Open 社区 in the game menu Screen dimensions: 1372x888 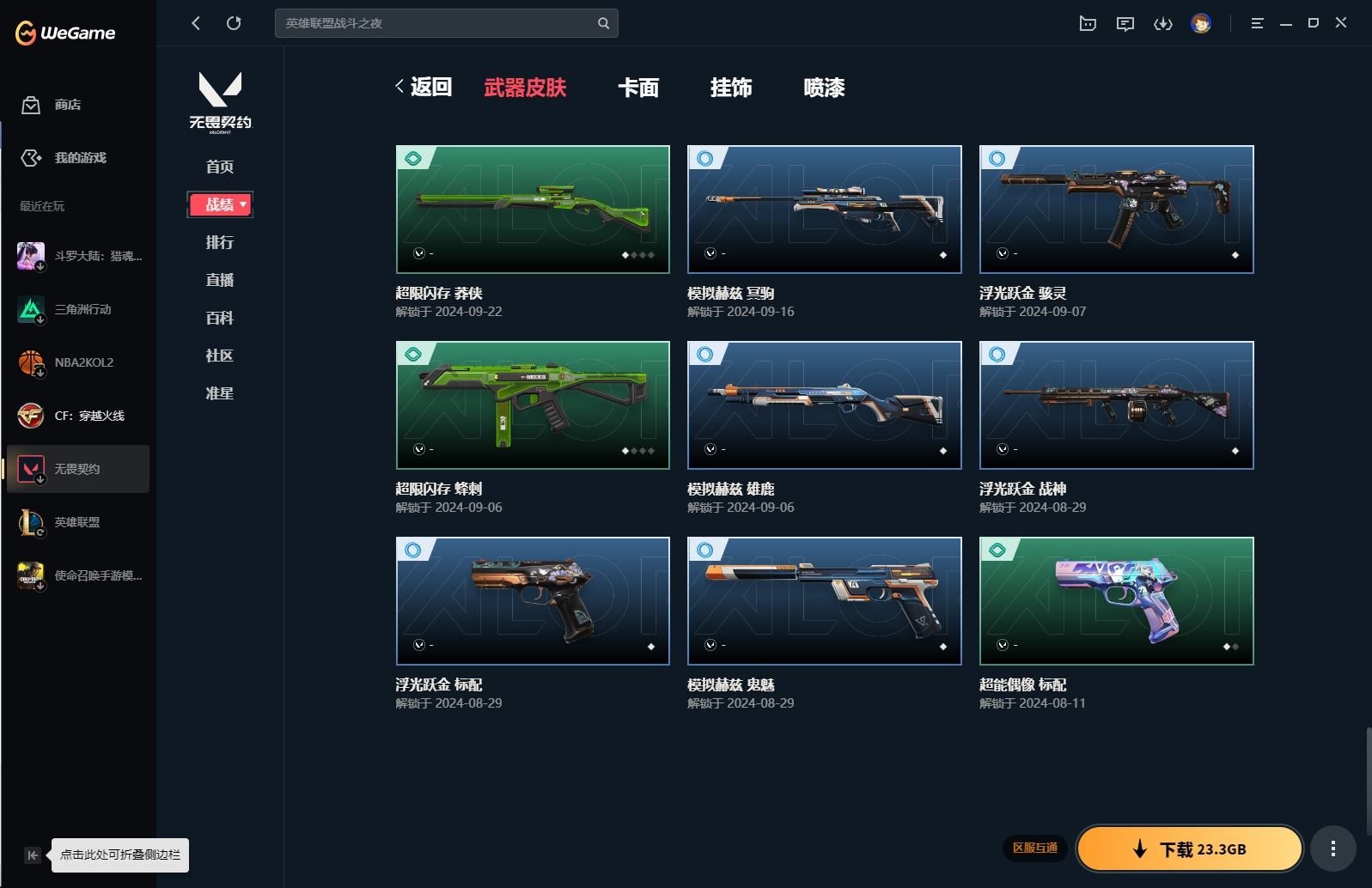click(x=220, y=356)
